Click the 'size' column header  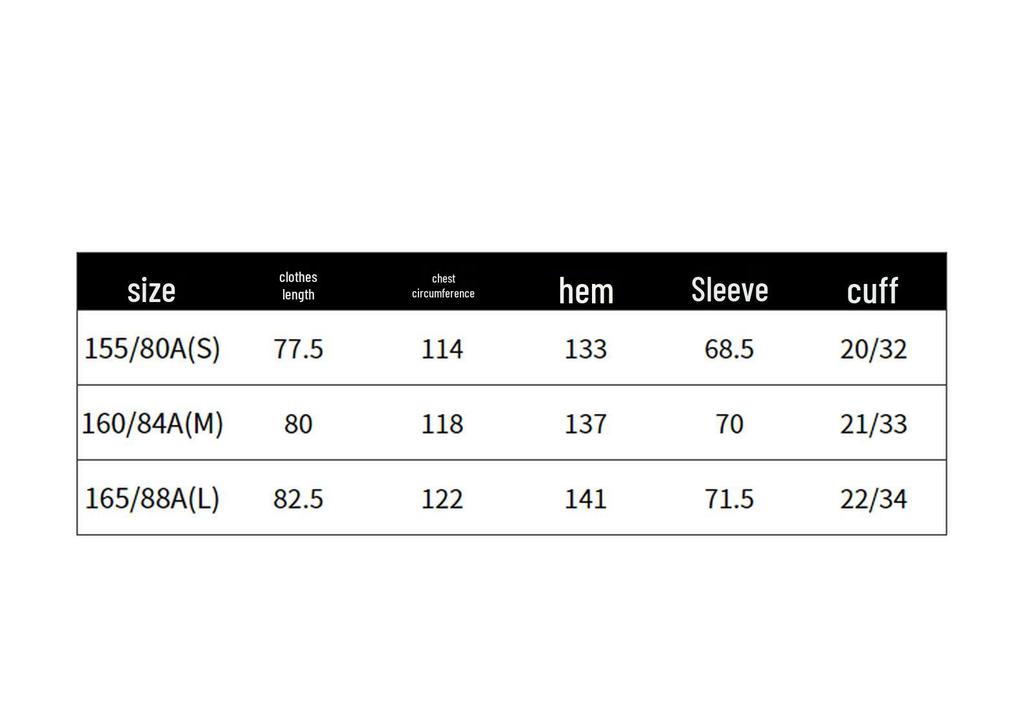151,290
